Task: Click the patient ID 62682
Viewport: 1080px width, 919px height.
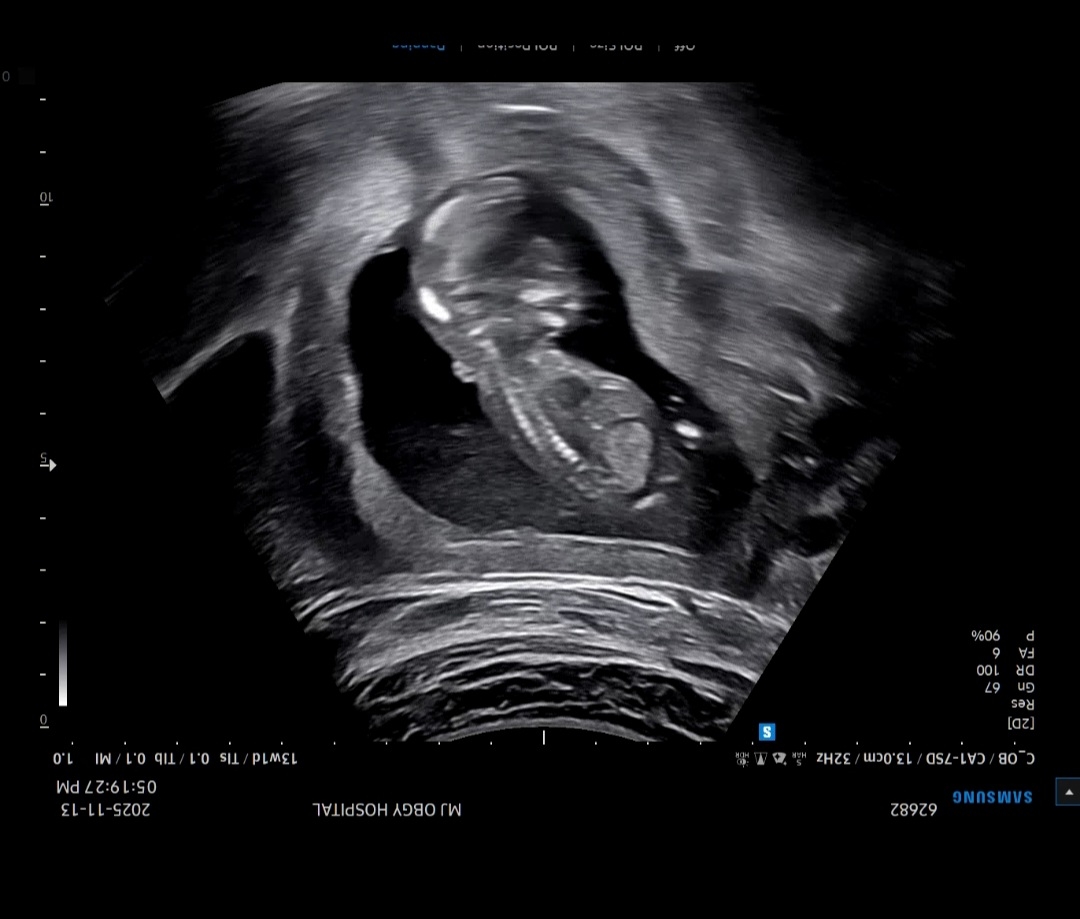Action: click(x=913, y=809)
